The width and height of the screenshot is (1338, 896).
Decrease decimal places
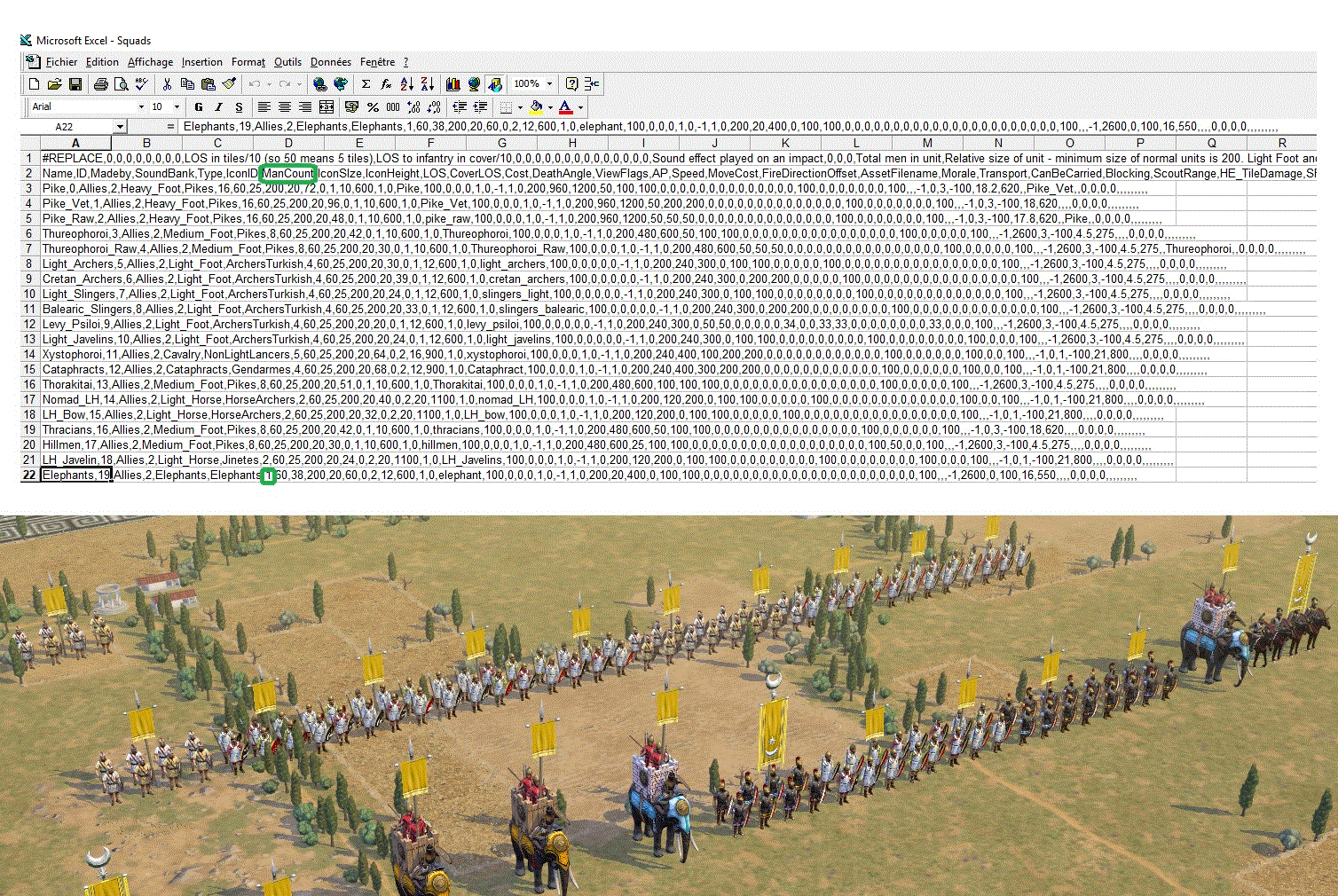[434, 107]
